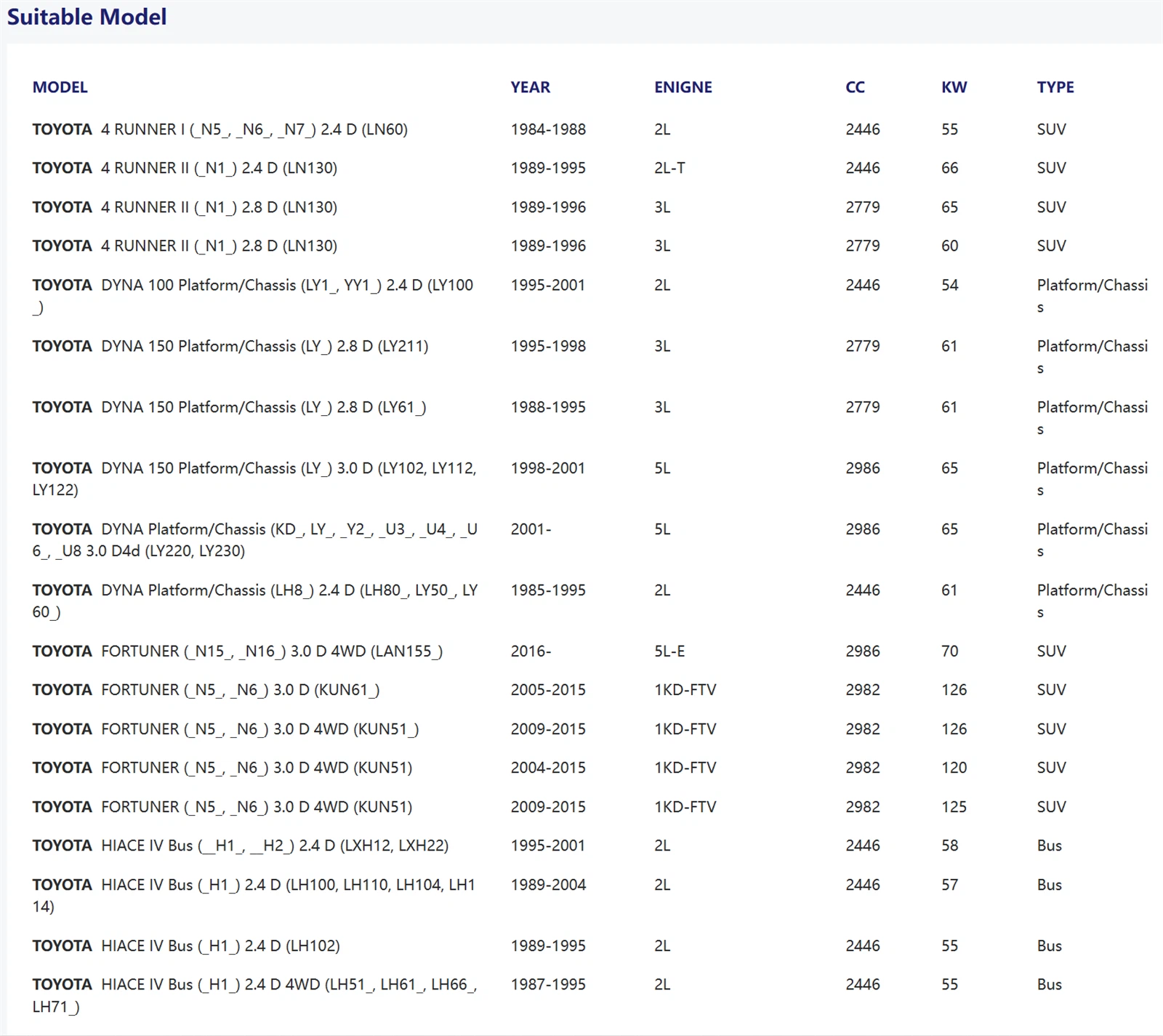
Task: Click DYNA Platform/Chassis 3.0 D4d (LY220, LY230) model
Action: pyautogui.click(x=255, y=540)
